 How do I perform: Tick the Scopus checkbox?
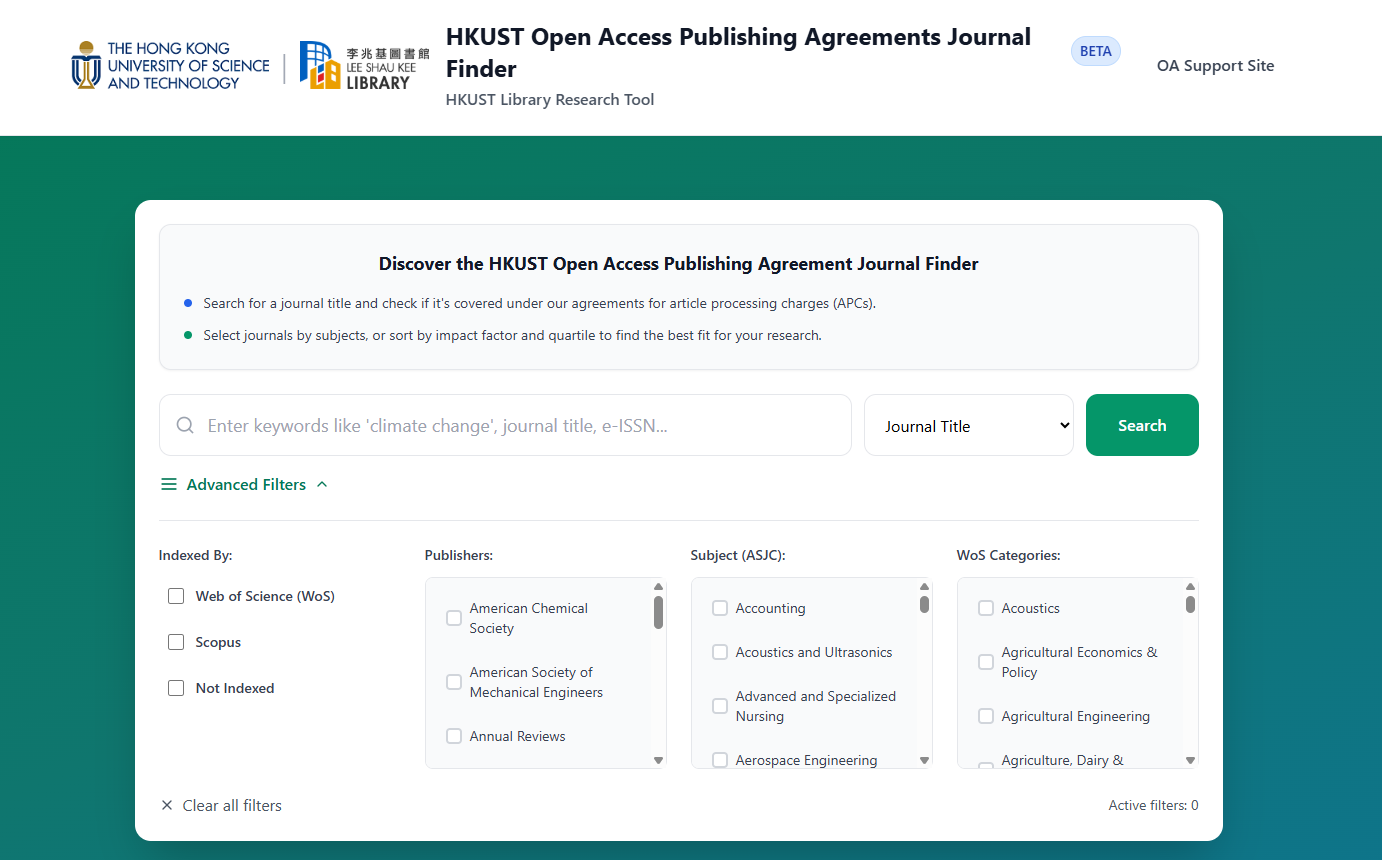click(176, 642)
